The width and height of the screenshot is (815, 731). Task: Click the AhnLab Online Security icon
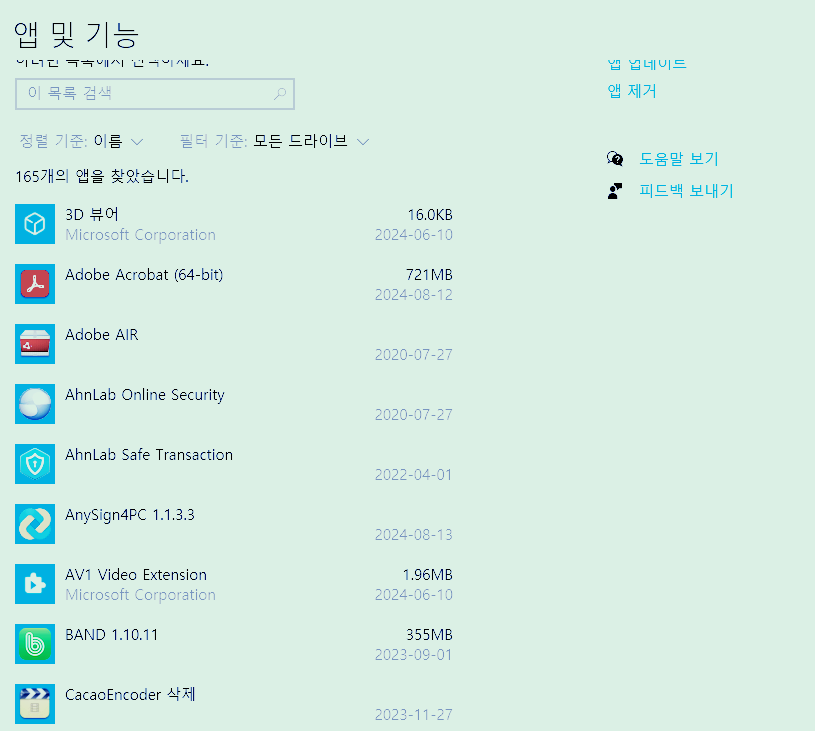coord(35,404)
